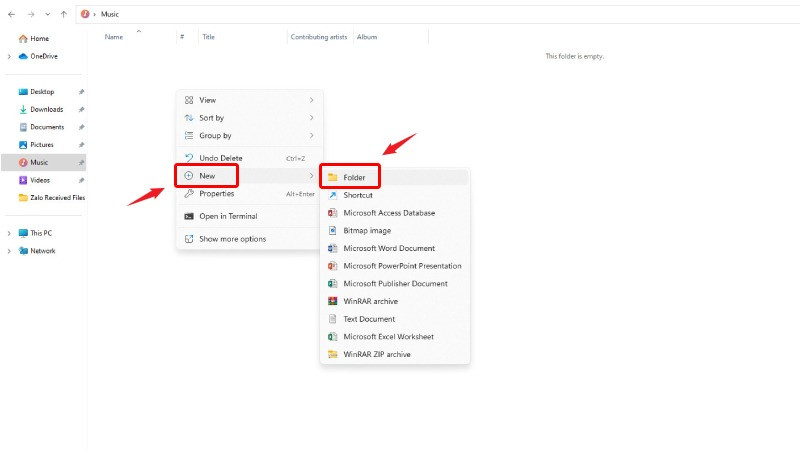Click the forward navigation arrow

(31, 14)
